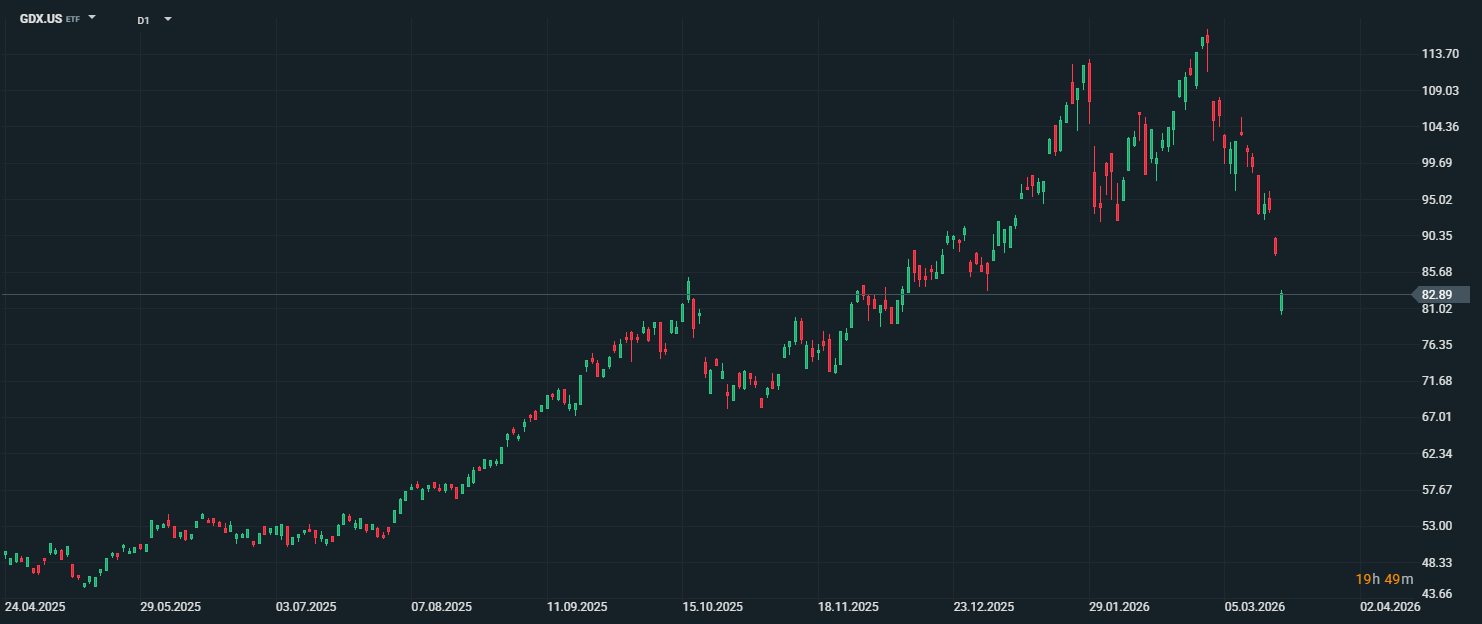This screenshot has height=624, width=1482.
Task: Click the 05.03.2026 date axis label
Action: click(1255, 607)
